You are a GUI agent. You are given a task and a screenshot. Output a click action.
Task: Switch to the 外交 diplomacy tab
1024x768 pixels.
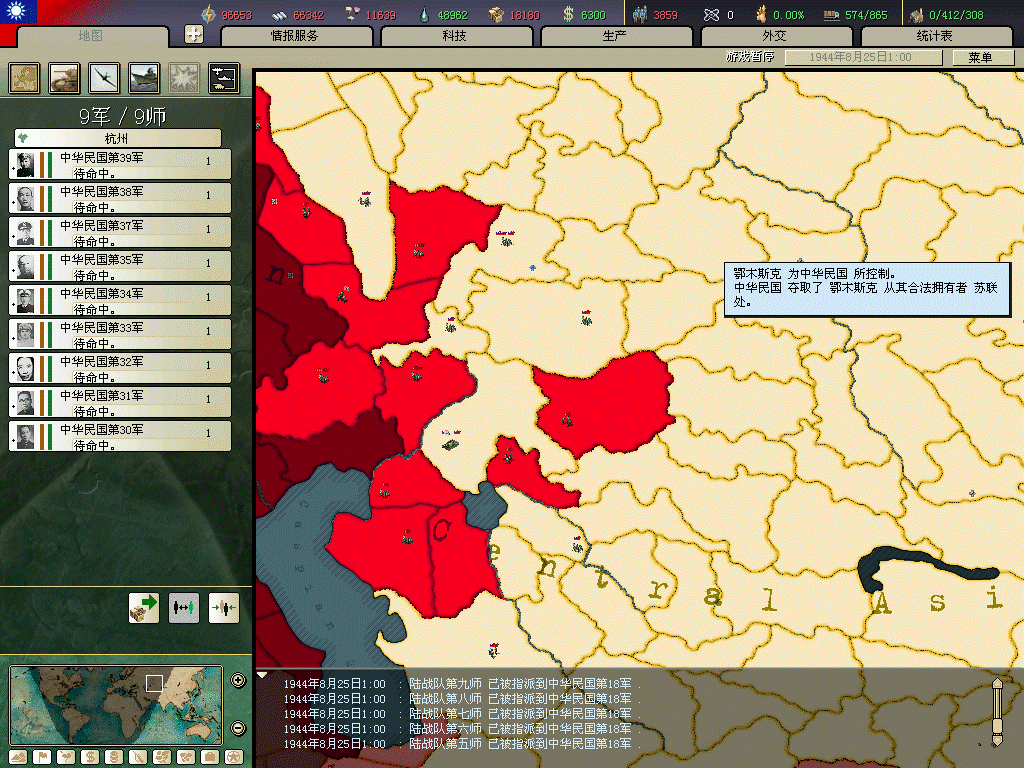point(775,36)
